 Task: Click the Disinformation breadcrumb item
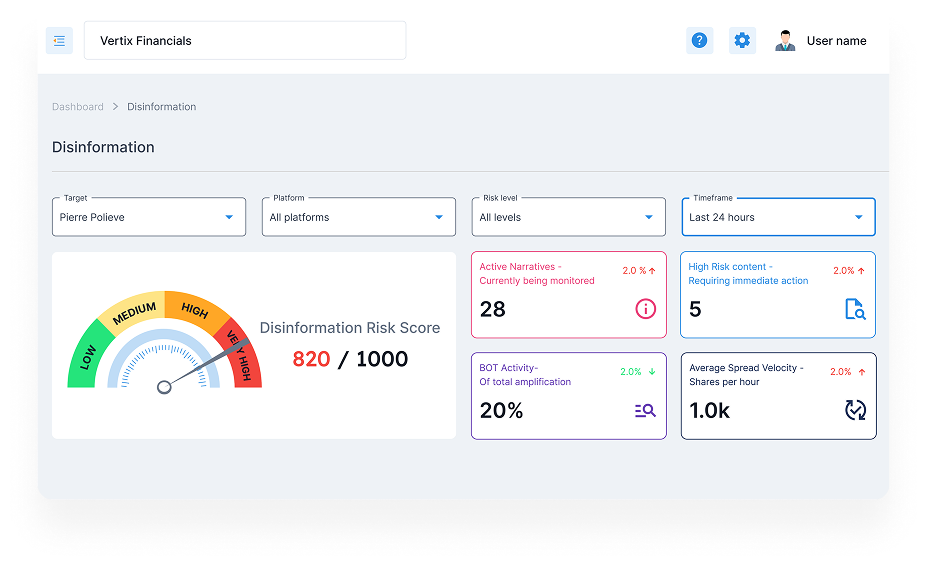point(161,106)
